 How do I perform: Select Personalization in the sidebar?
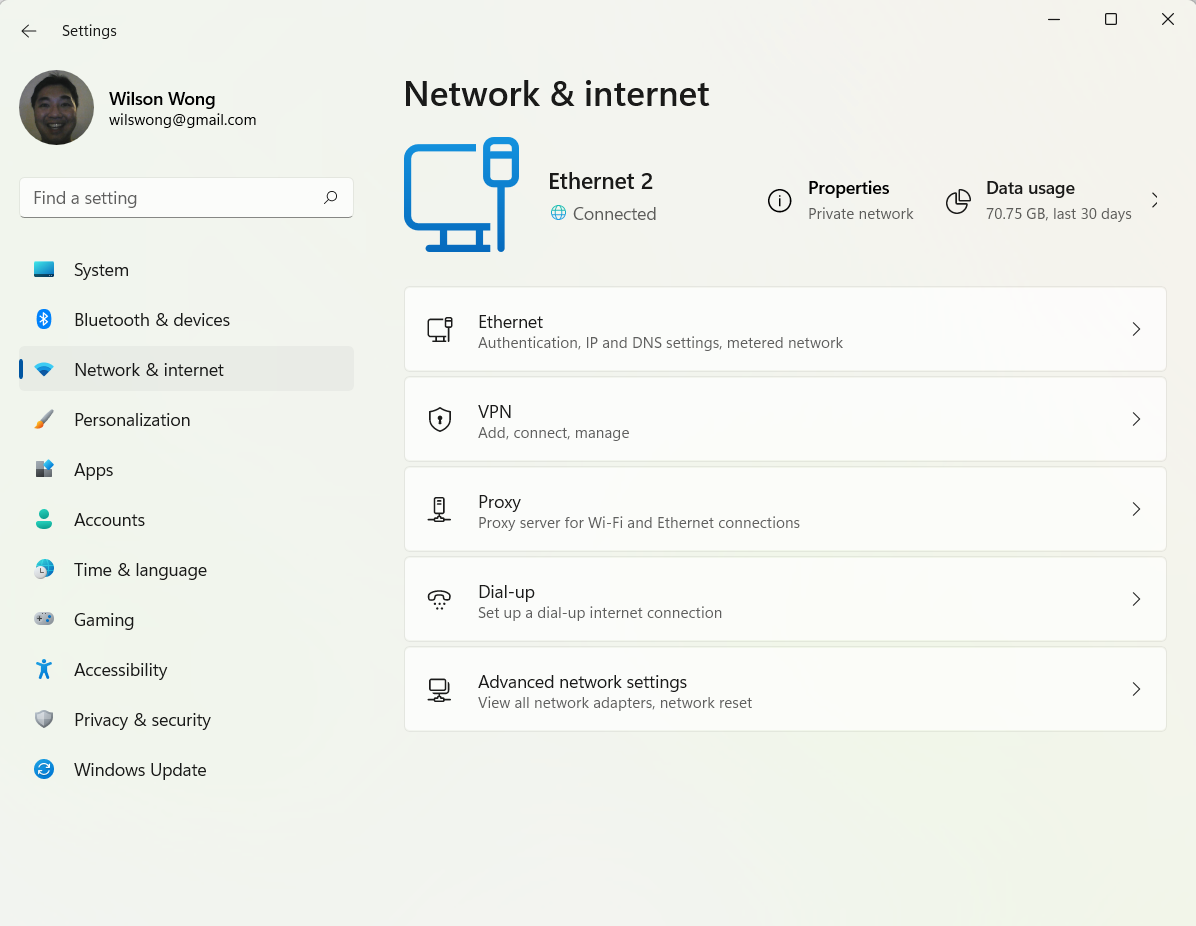pos(186,420)
